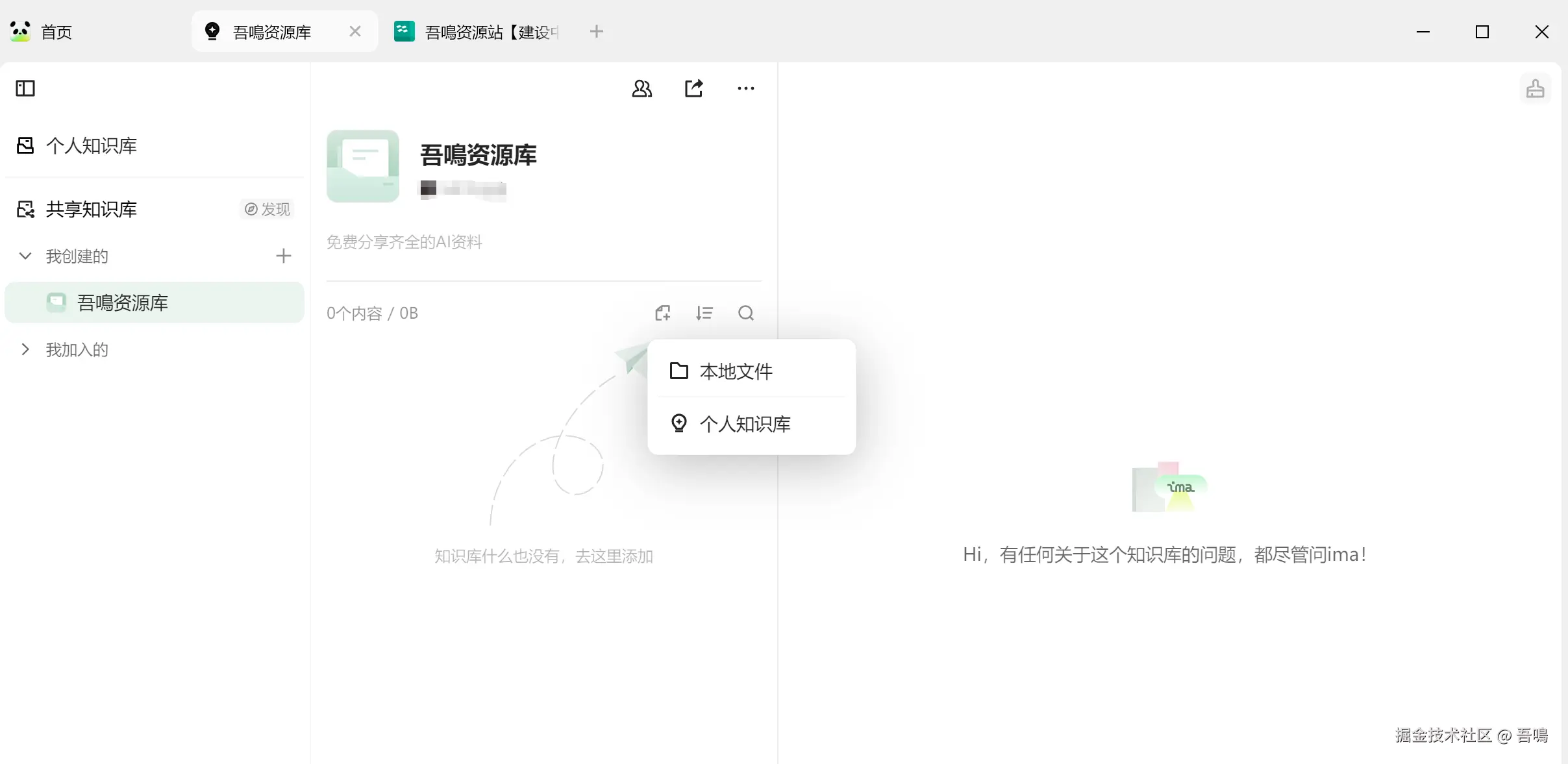
Task: Click the clear chat broom icon
Action: click(1535, 88)
